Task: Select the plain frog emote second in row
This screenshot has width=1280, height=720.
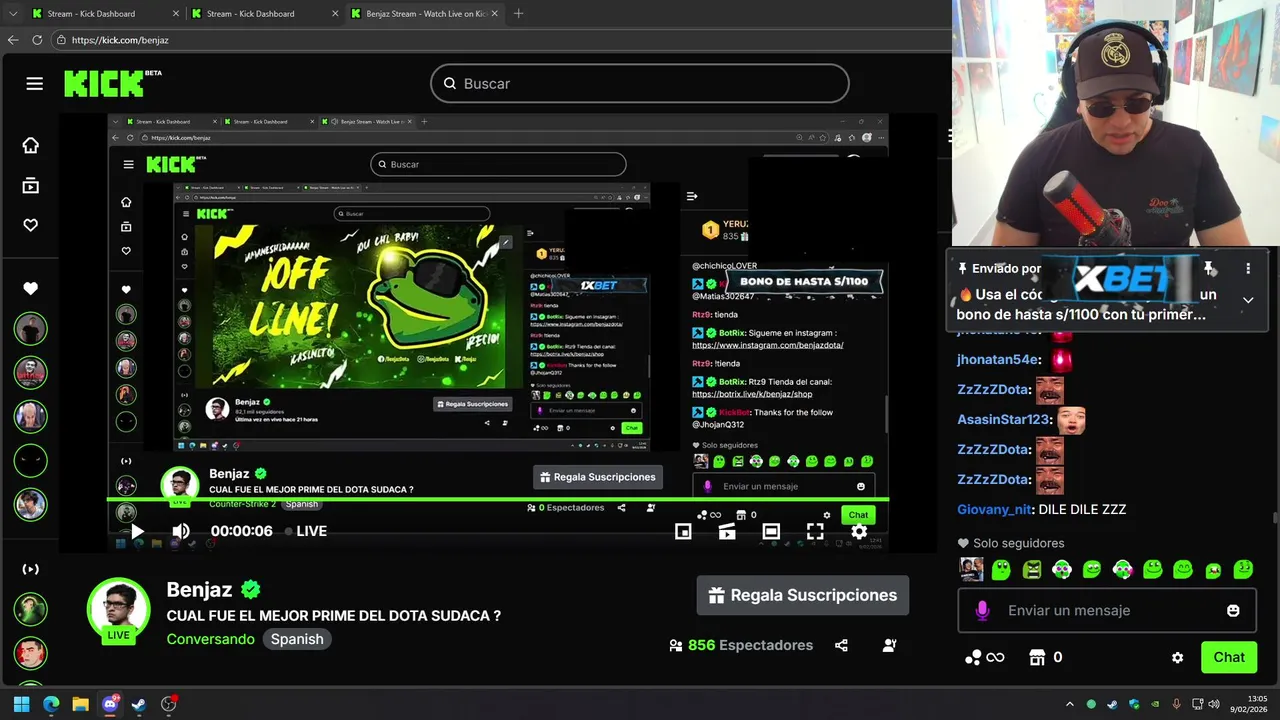Action: [x=1001, y=570]
